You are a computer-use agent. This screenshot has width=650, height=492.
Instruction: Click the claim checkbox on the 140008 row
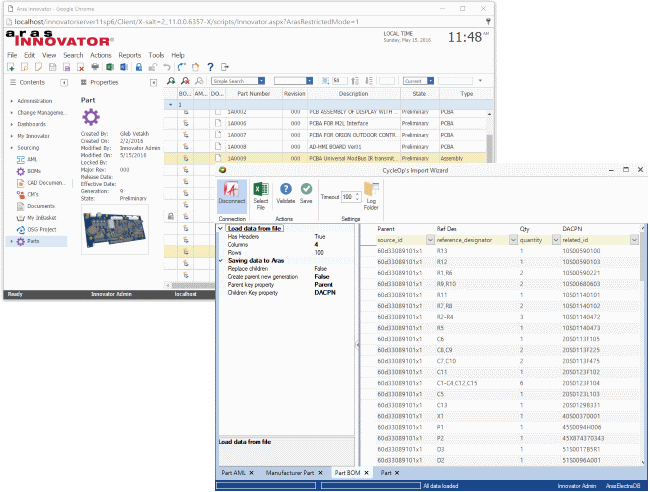click(x=218, y=146)
